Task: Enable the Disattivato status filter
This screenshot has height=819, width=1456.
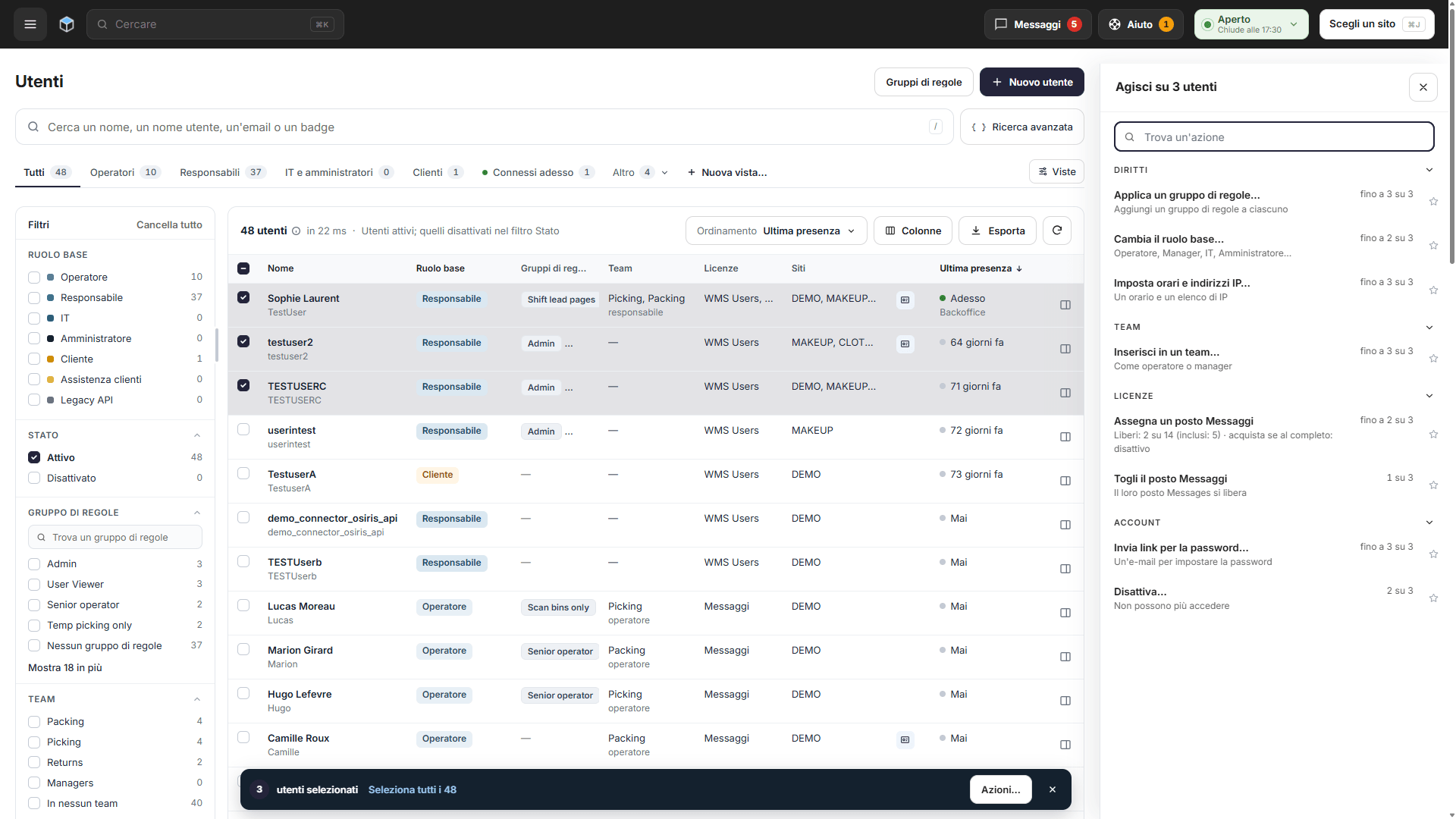Action: click(34, 478)
